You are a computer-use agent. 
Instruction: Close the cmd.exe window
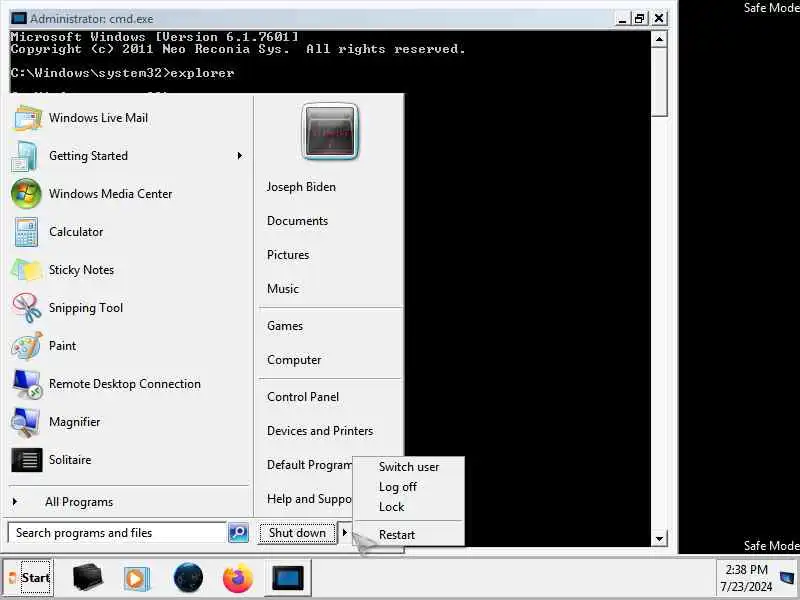coord(659,19)
